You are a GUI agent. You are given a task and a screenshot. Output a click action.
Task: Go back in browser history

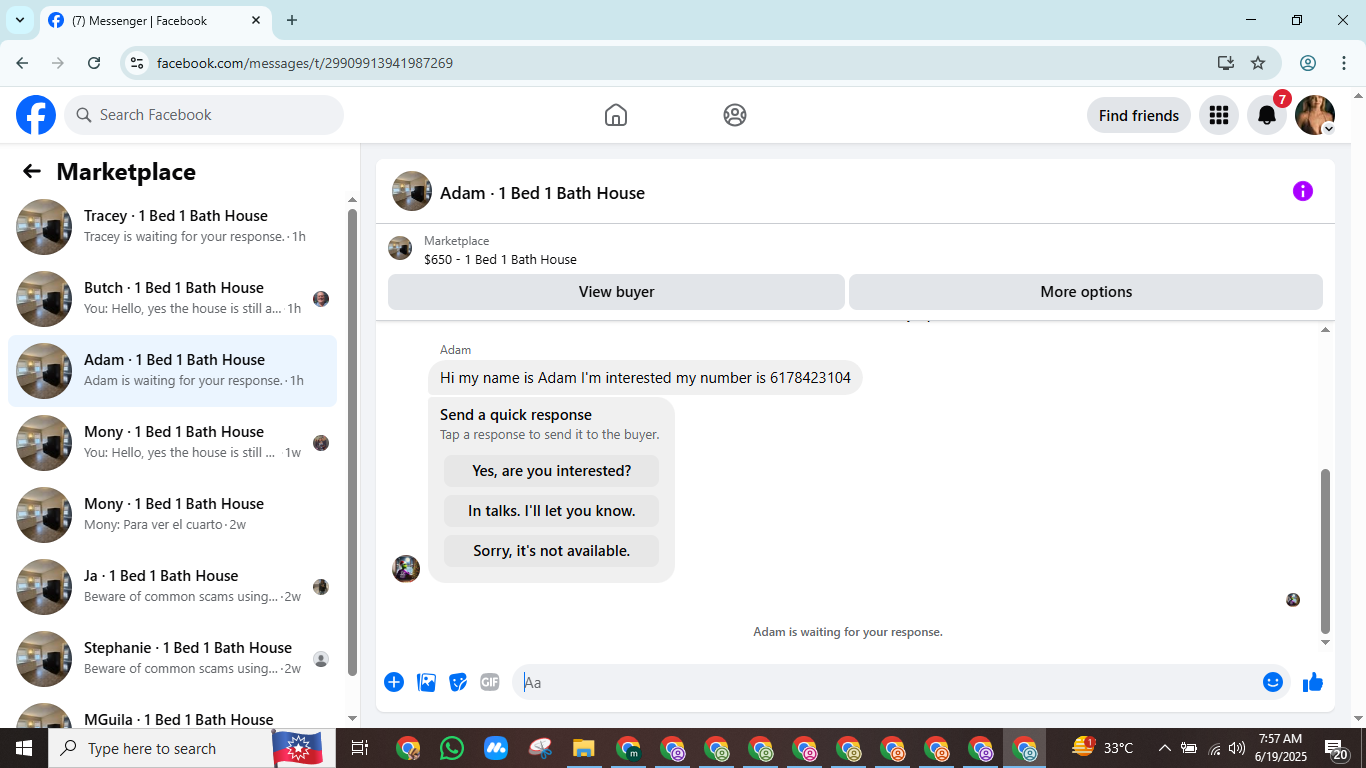click(22, 63)
